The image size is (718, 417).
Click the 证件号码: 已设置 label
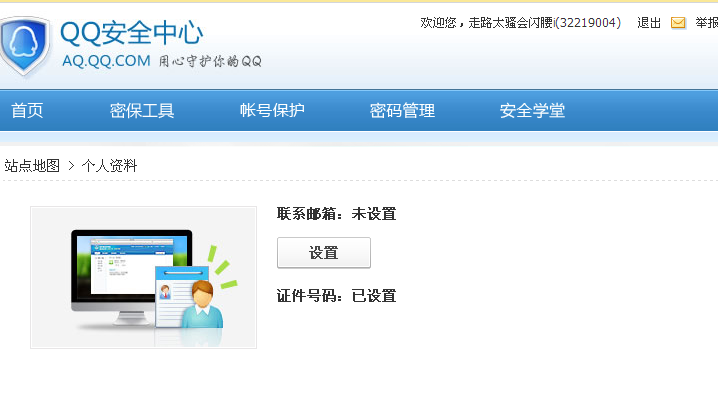[x=337, y=296]
